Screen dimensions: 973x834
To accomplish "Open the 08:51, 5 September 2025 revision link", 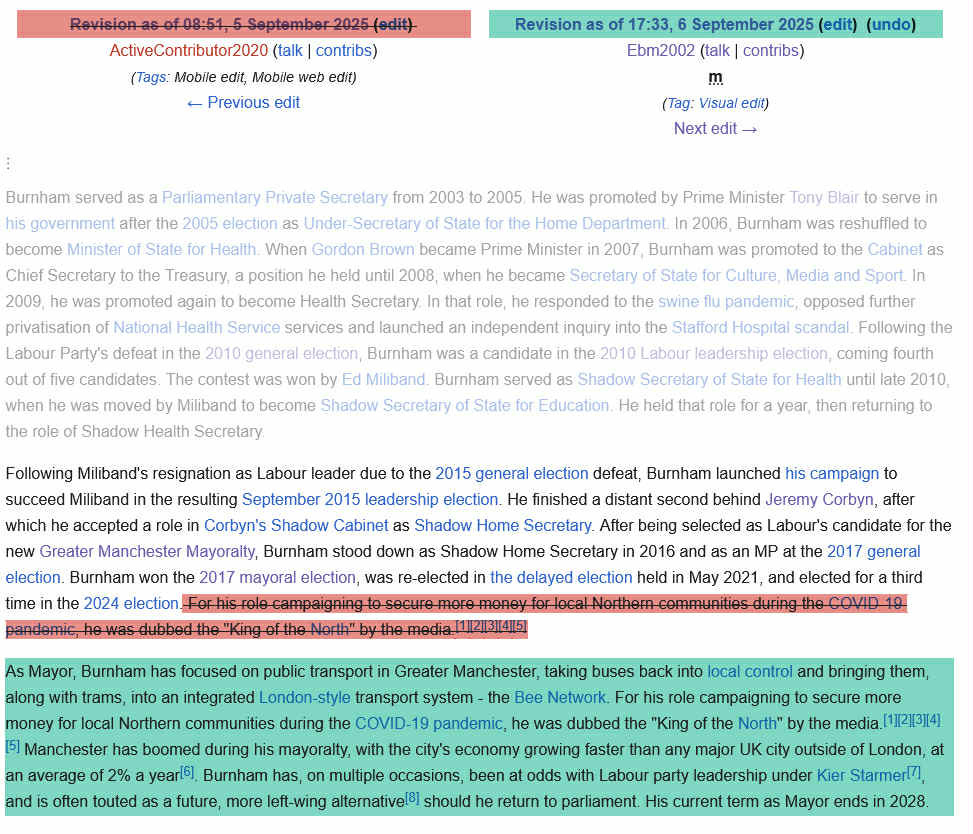I will click(x=219, y=24).
